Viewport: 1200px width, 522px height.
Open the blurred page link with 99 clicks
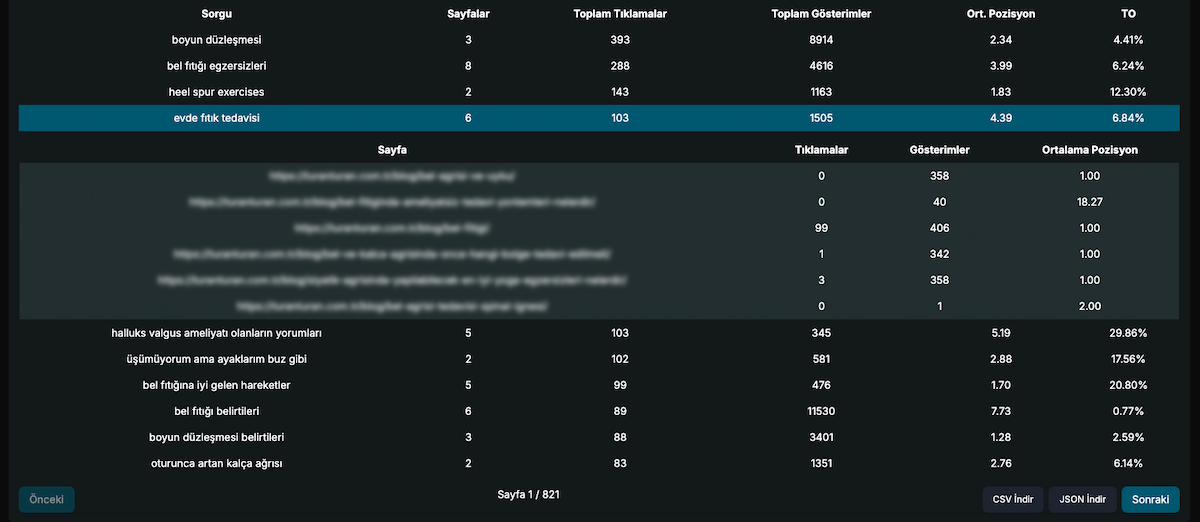392,228
